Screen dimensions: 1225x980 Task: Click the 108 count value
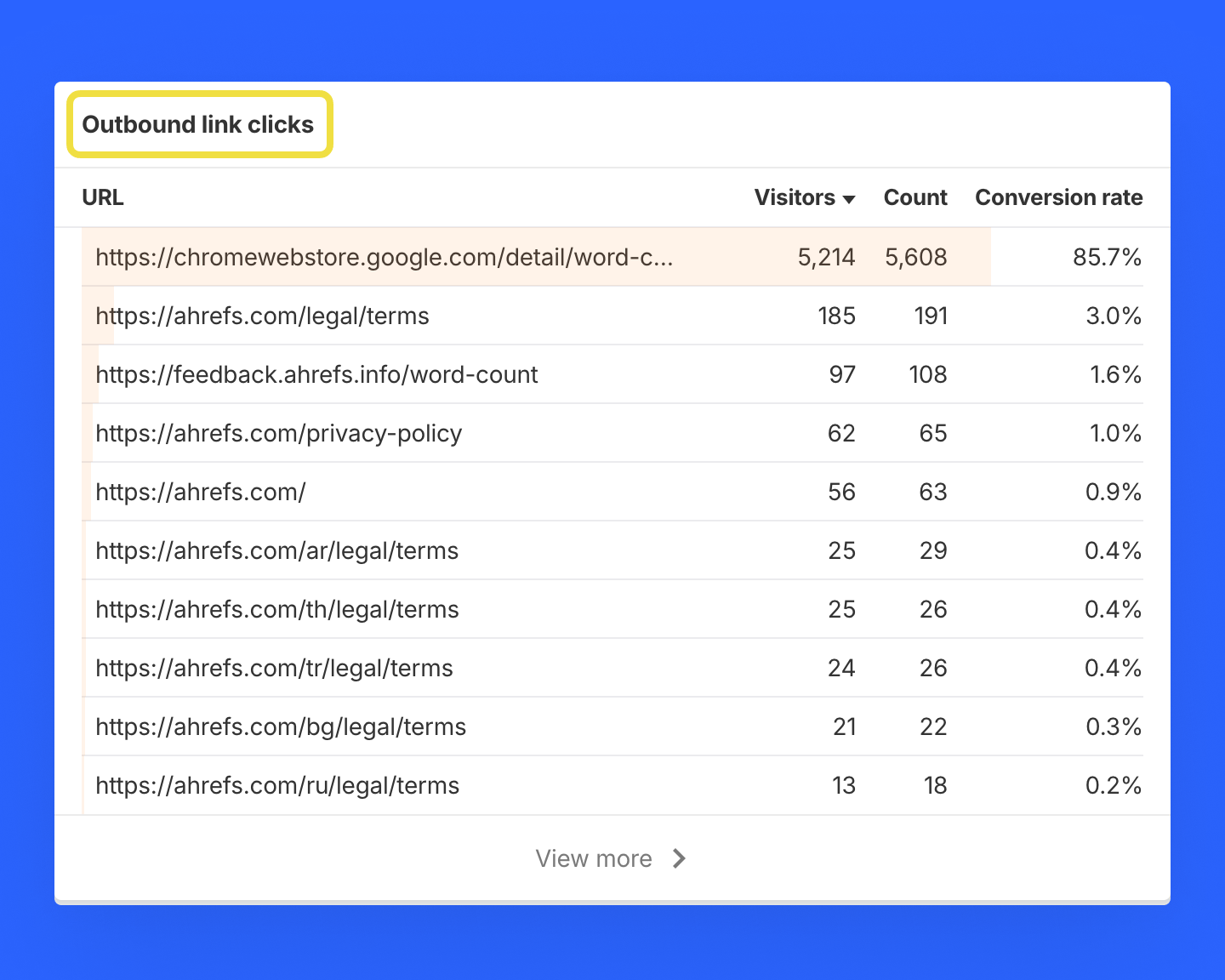[928, 374]
